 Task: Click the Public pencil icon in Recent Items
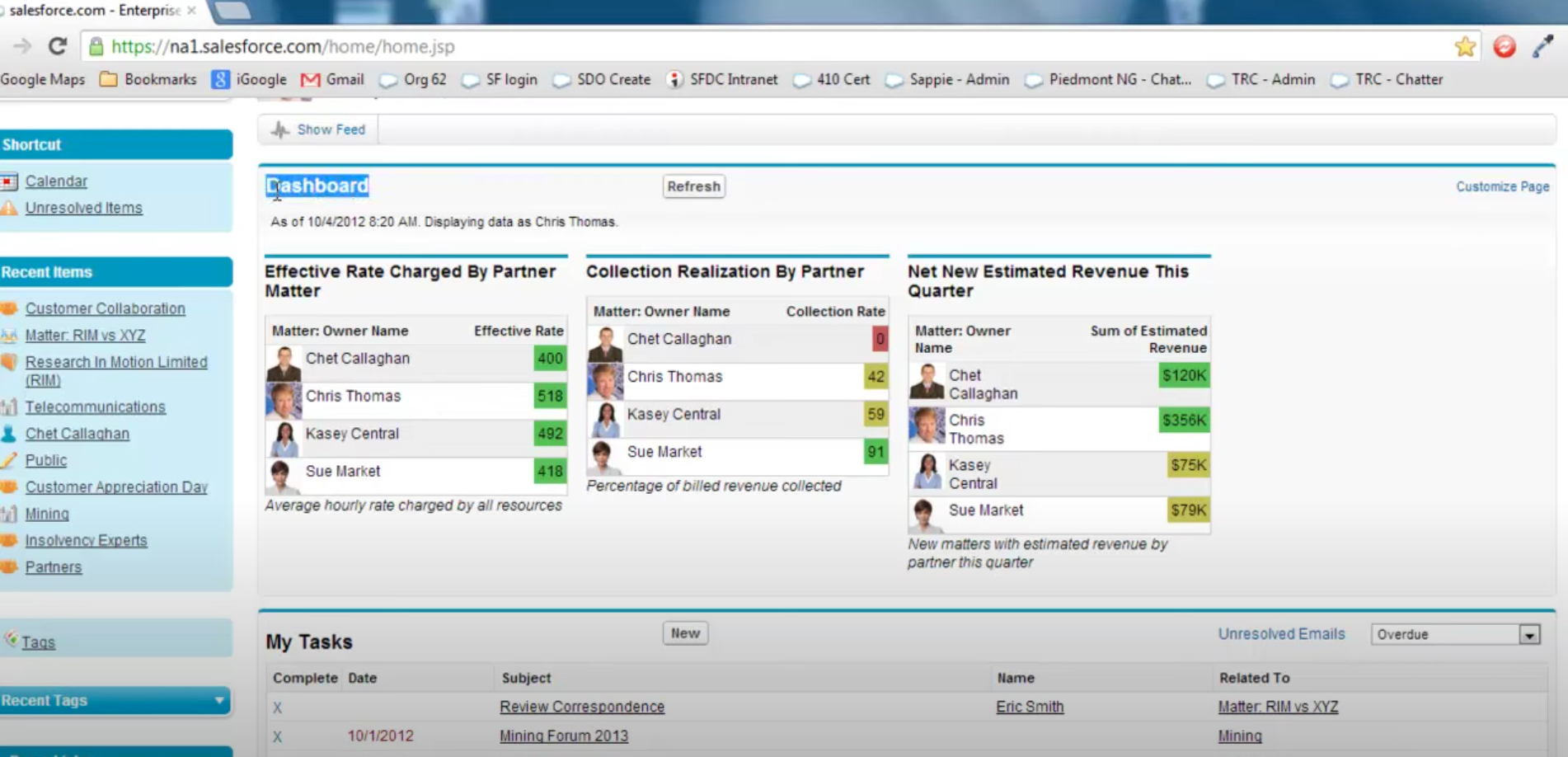pyautogui.click(x=9, y=460)
